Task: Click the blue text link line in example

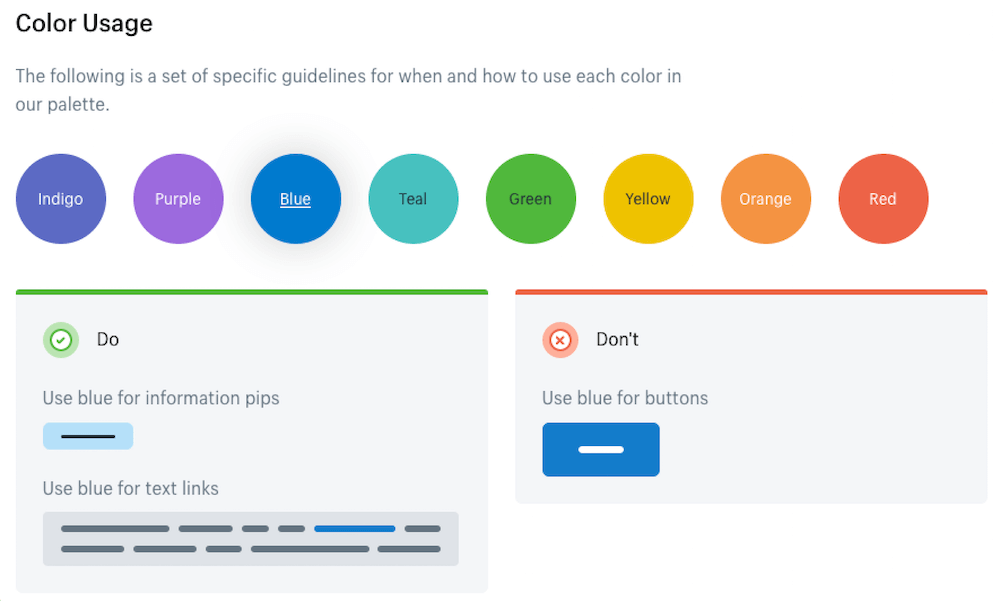Action: tap(354, 528)
